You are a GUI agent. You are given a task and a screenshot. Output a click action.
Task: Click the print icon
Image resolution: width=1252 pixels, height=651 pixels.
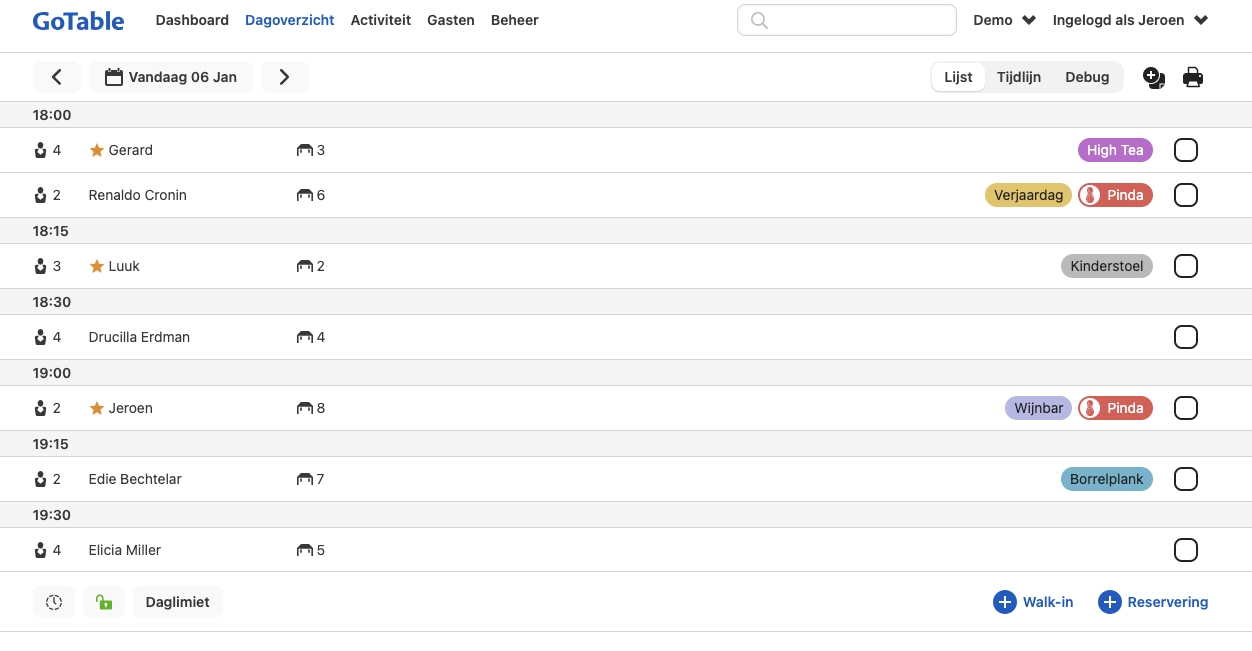(1192, 77)
